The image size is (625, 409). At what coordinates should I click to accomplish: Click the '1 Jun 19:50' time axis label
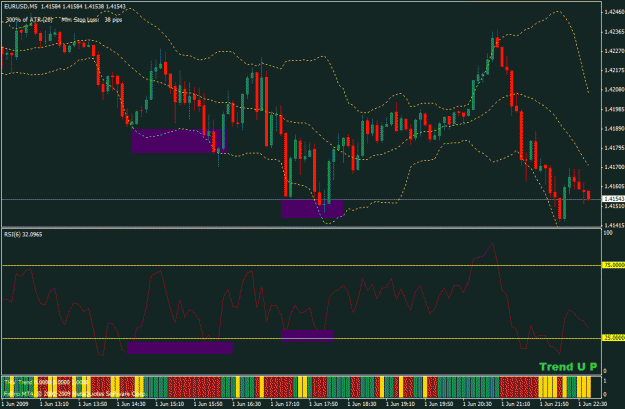point(439,404)
